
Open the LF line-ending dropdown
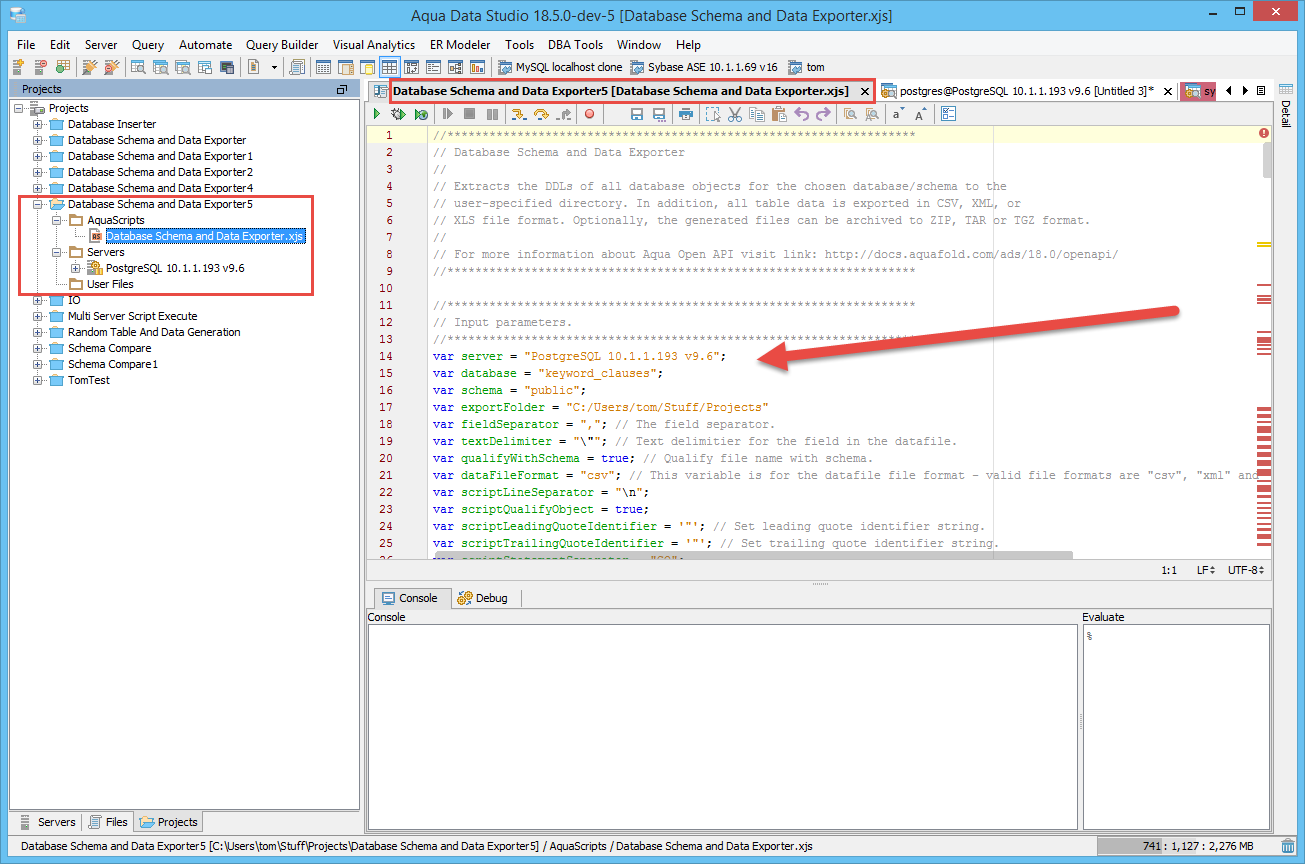(x=1206, y=570)
